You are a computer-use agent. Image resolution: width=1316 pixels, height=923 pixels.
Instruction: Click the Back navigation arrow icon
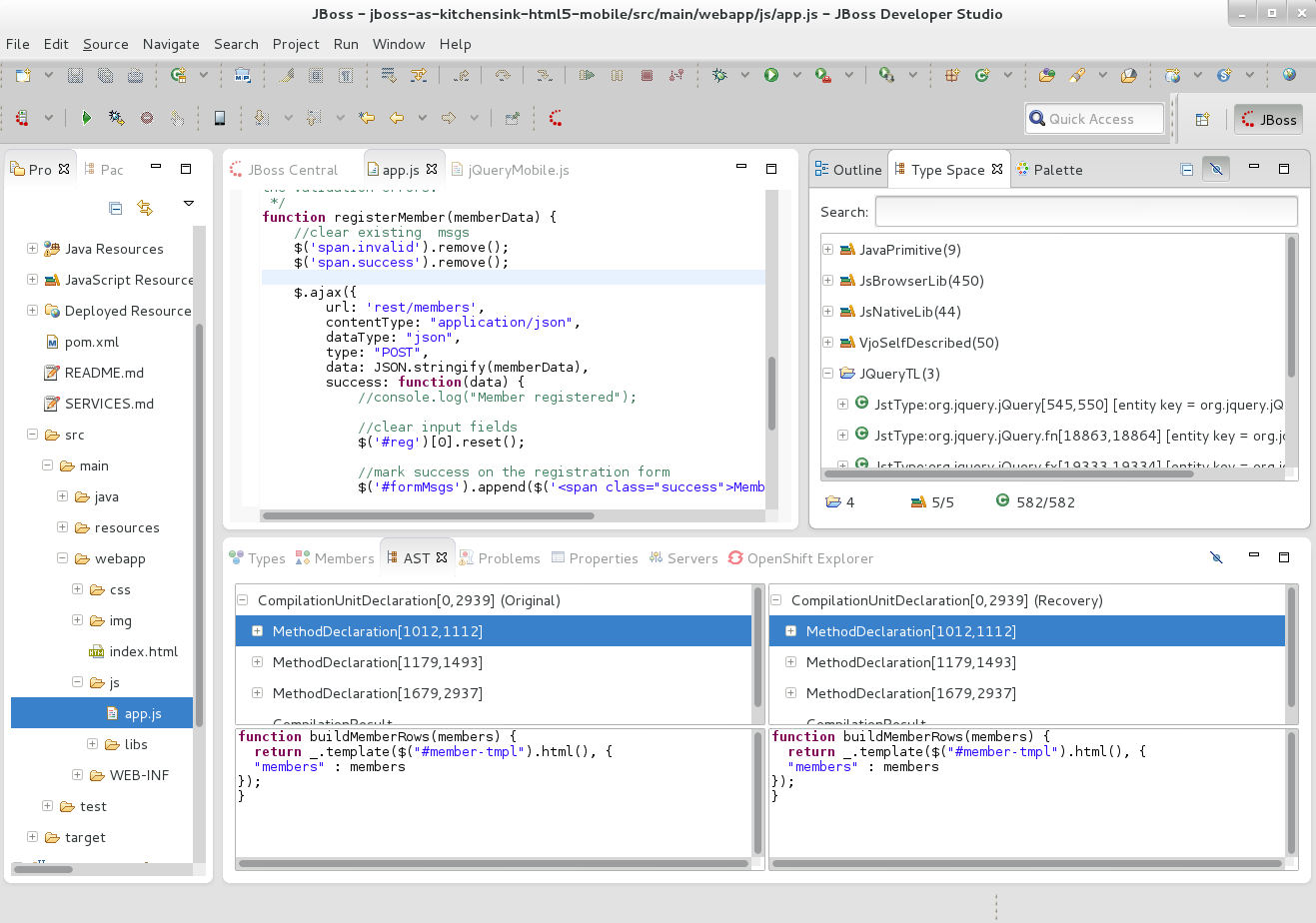point(397,118)
